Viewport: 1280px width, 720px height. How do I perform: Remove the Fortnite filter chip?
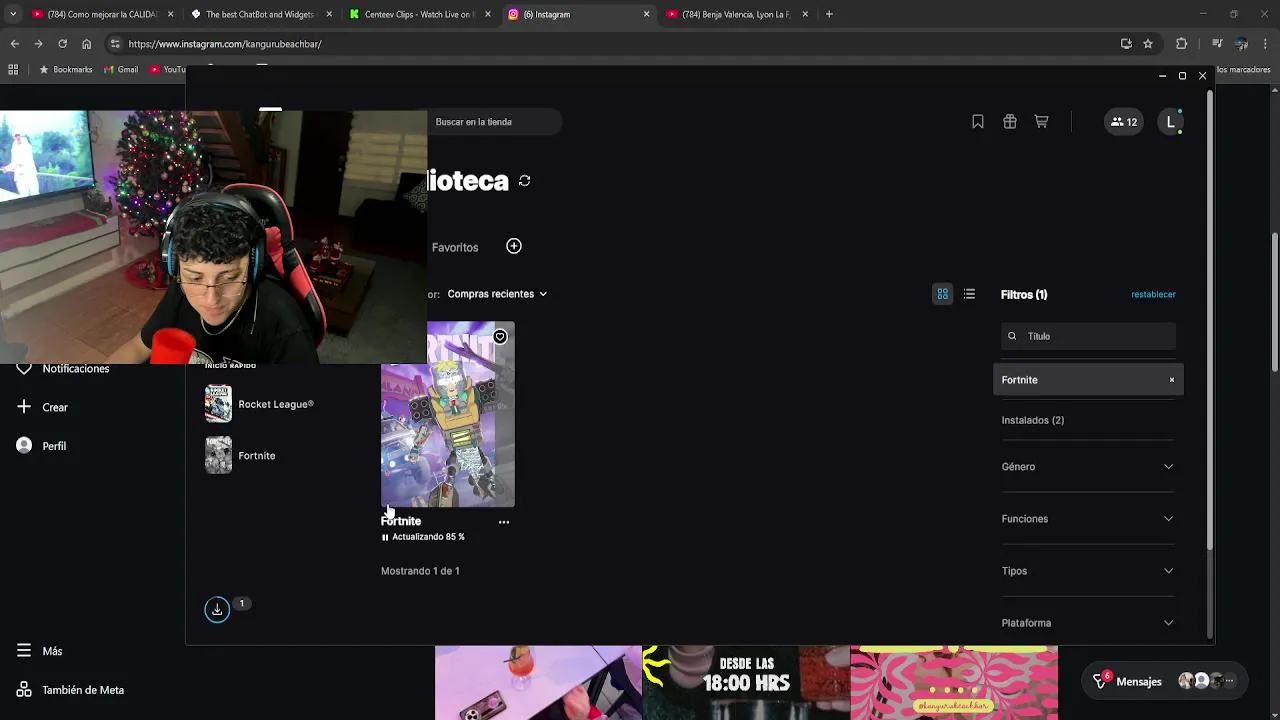[x=1172, y=380]
